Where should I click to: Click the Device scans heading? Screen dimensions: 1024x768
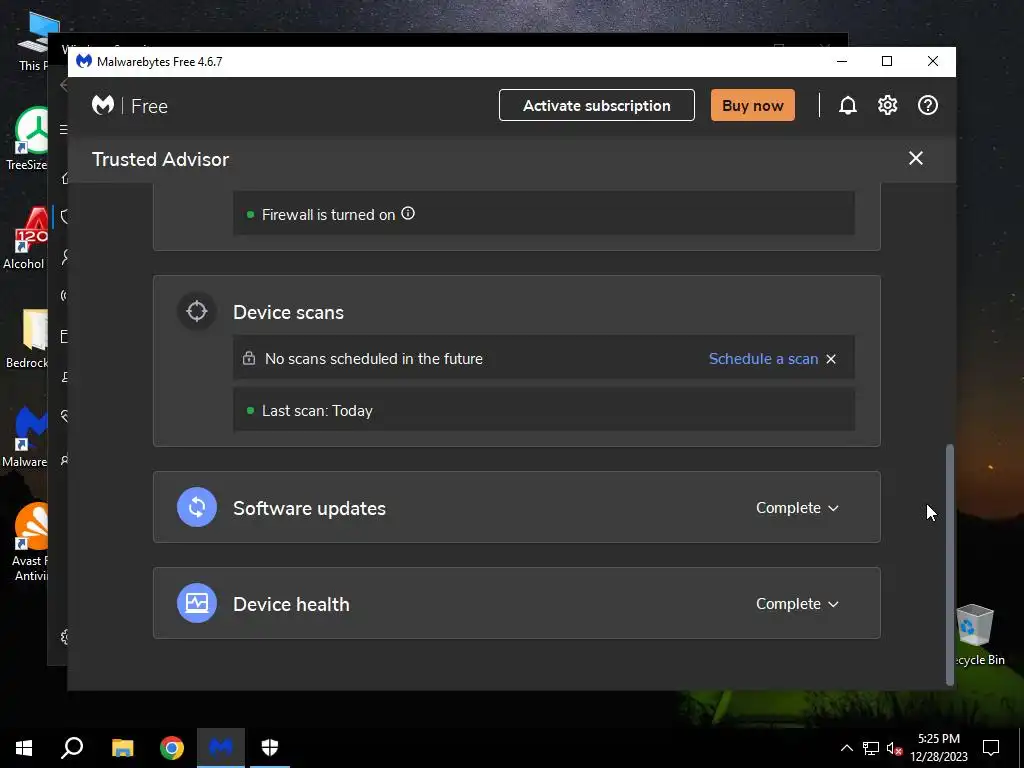288,312
